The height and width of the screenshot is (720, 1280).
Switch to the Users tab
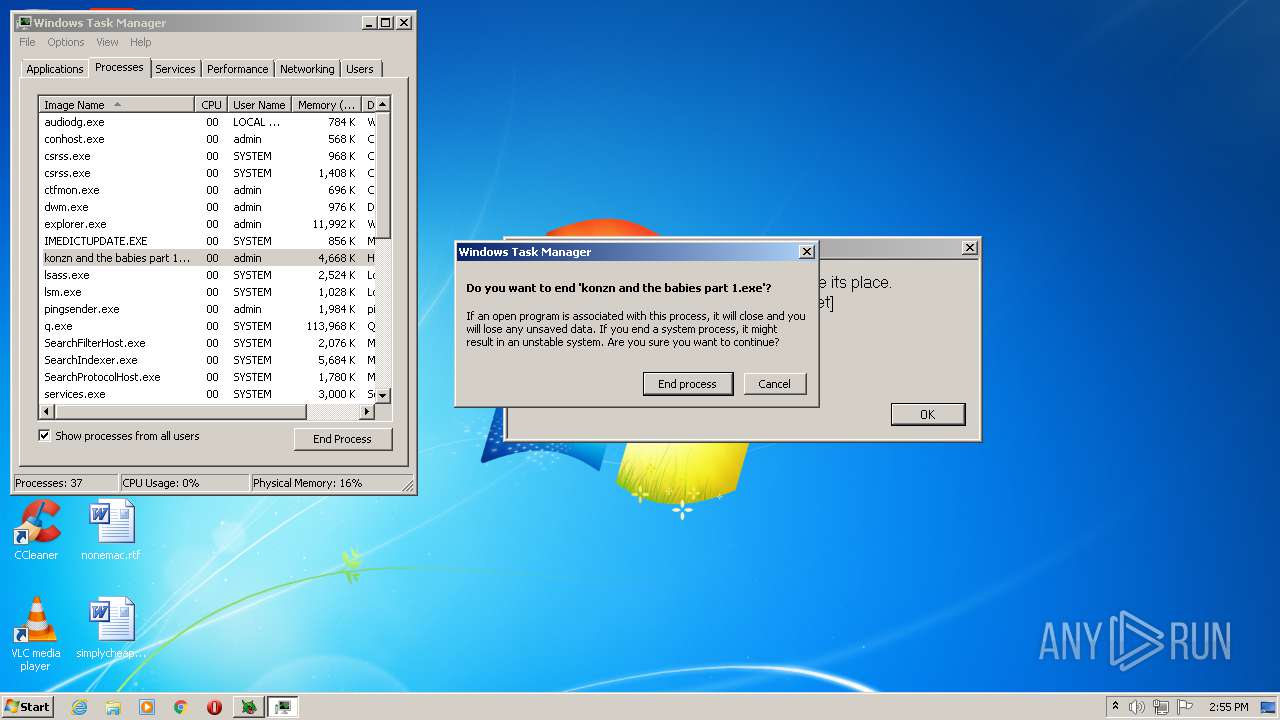pos(360,69)
